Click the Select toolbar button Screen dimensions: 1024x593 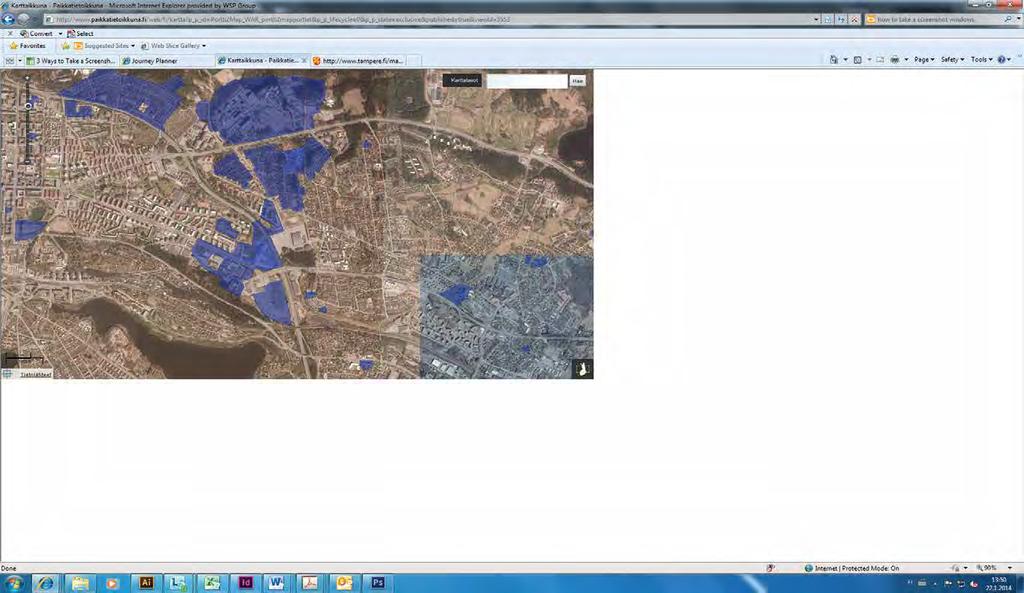pyautogui.click(x=80, y=33)
